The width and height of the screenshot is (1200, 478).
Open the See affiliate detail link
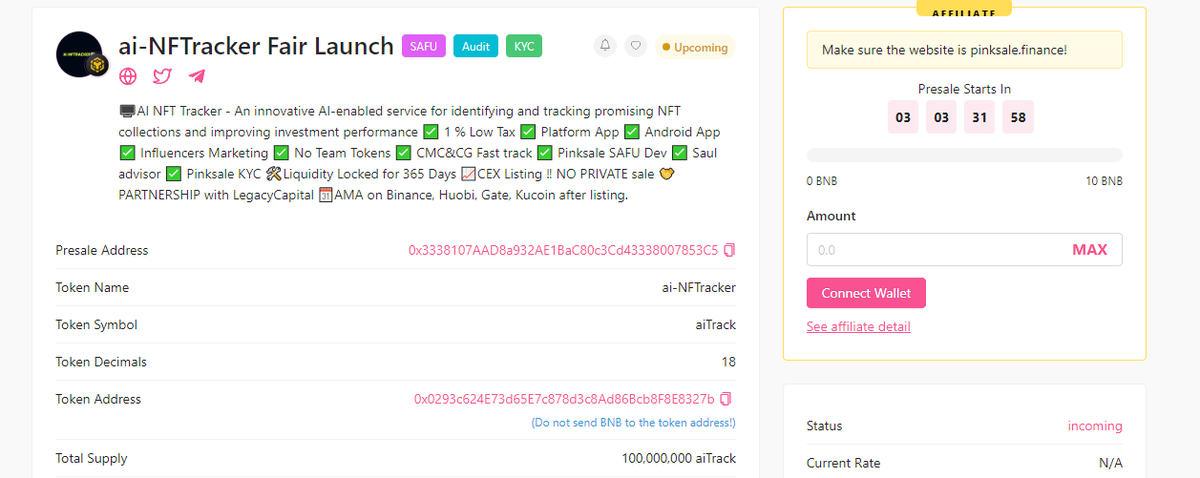859,327
